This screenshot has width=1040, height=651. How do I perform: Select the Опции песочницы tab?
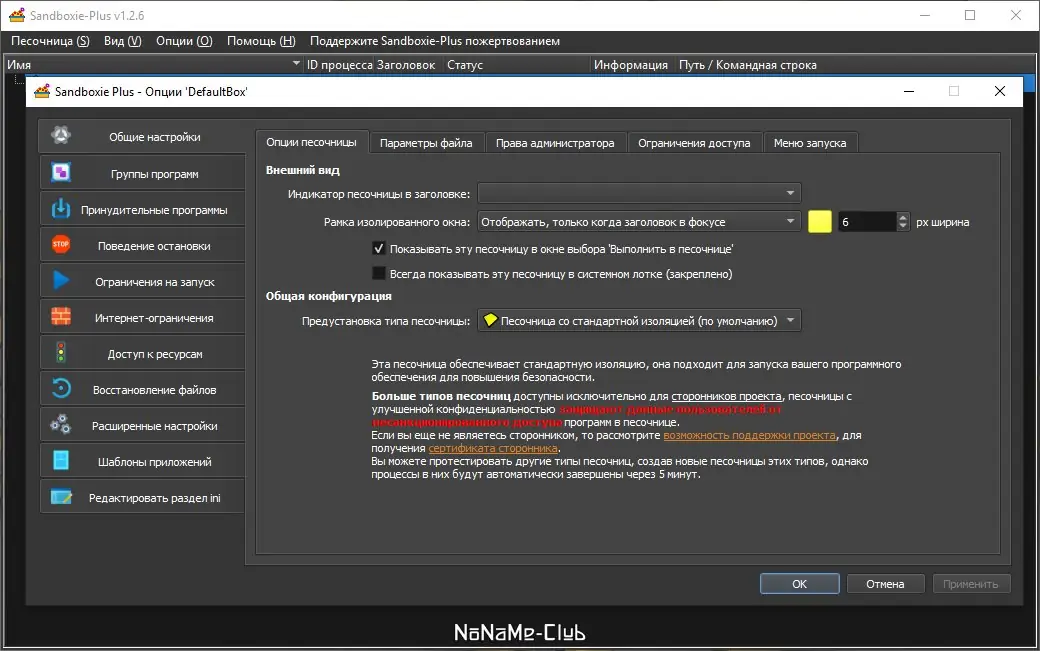312,142
